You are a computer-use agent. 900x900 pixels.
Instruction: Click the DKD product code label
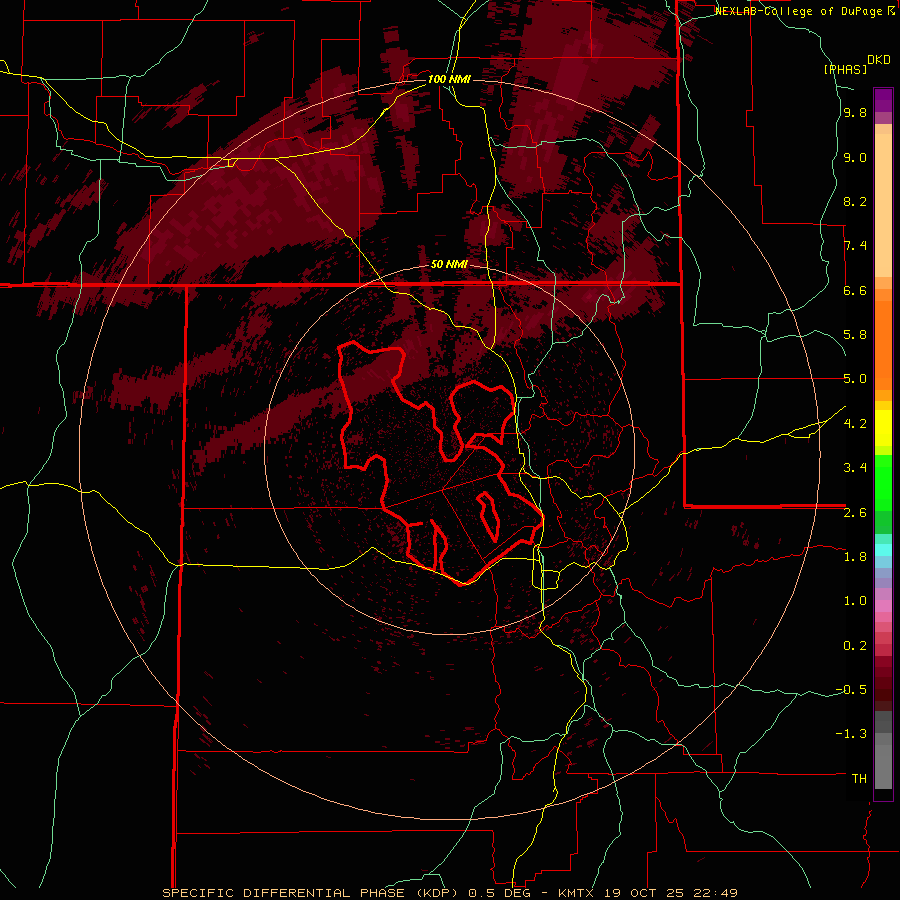(x=879, y=60)
